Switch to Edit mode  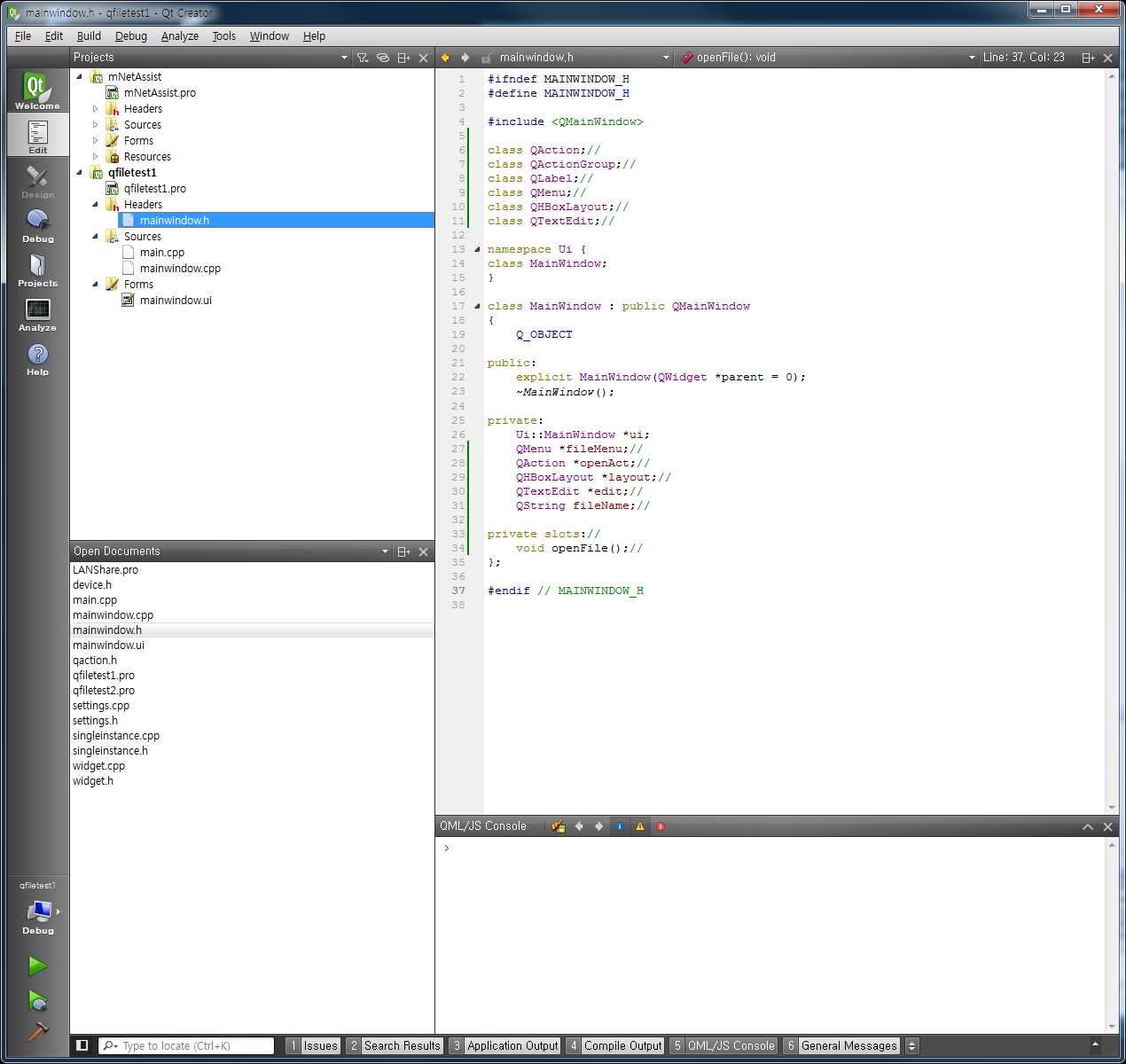[37, 136]
